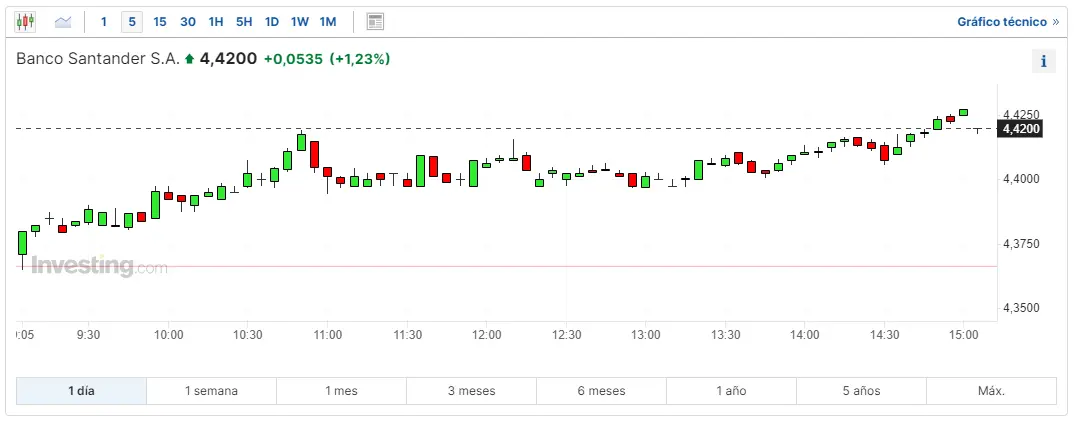Open the news/table layout icon

375,22
